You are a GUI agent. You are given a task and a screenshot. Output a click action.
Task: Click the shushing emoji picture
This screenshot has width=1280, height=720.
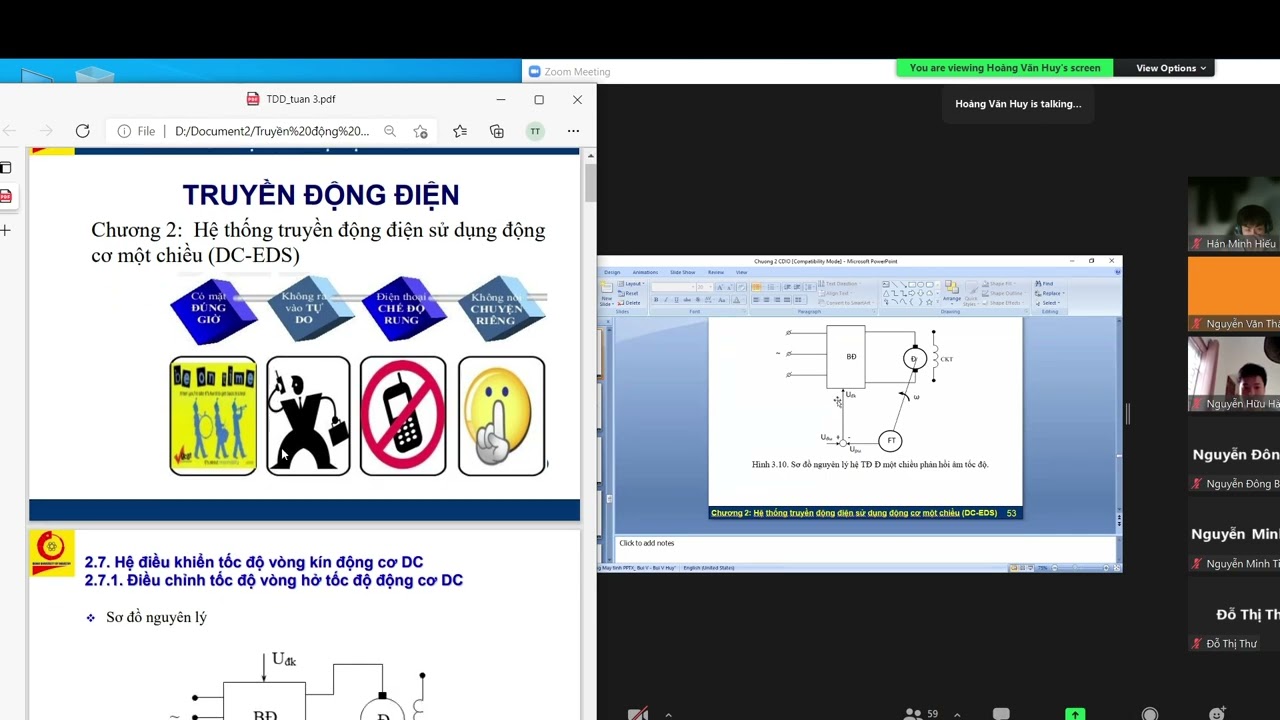501,415
